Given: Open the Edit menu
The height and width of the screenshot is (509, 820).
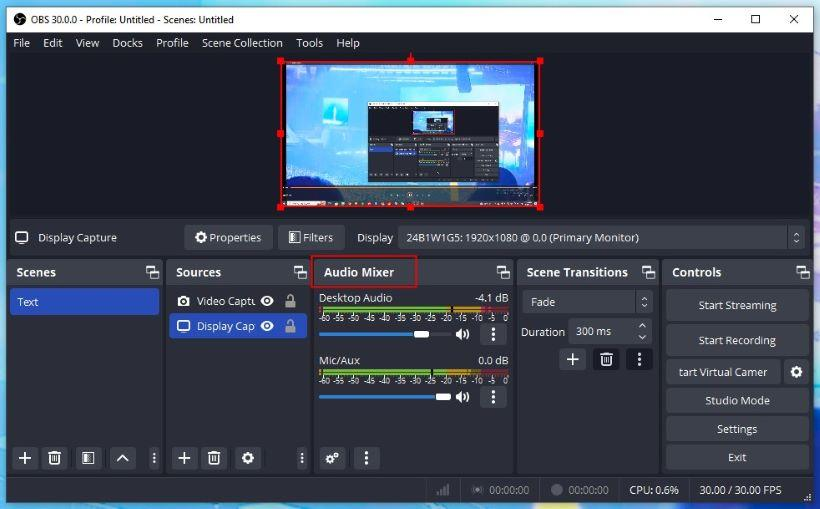Looking at the screenshot, I should click(53, 43).
